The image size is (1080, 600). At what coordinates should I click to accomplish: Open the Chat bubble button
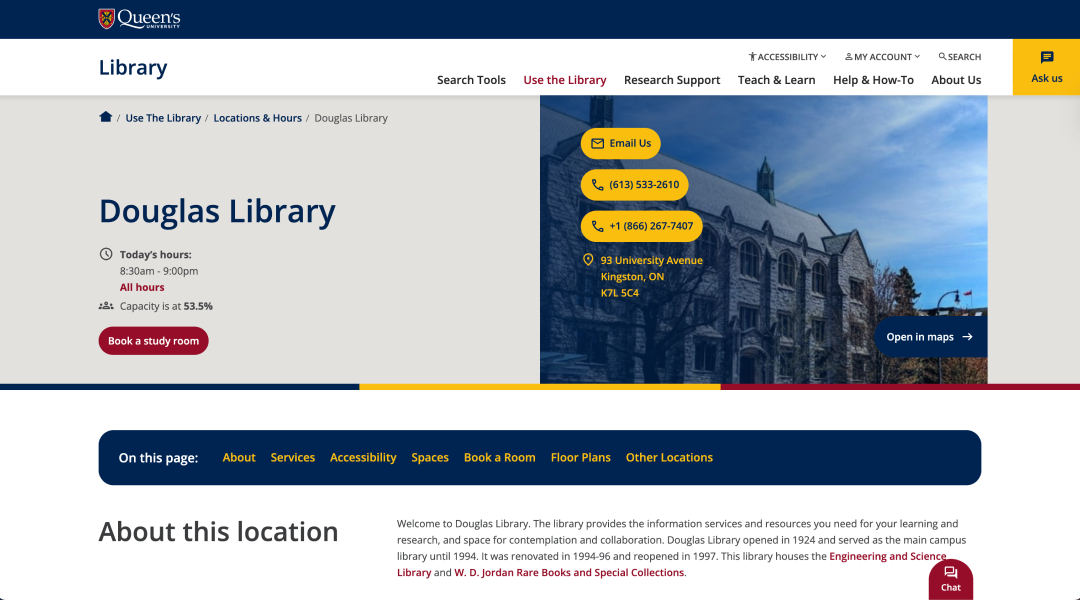[950, 579]
